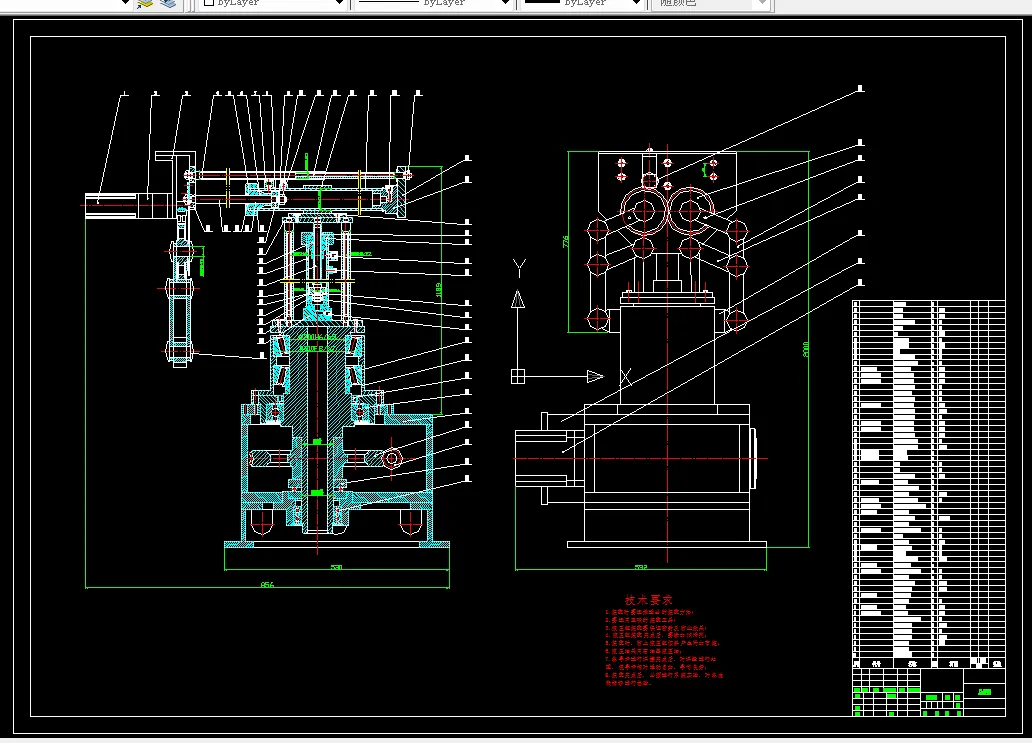Select the 736 vertical dimension text

(x=565, y=242)
